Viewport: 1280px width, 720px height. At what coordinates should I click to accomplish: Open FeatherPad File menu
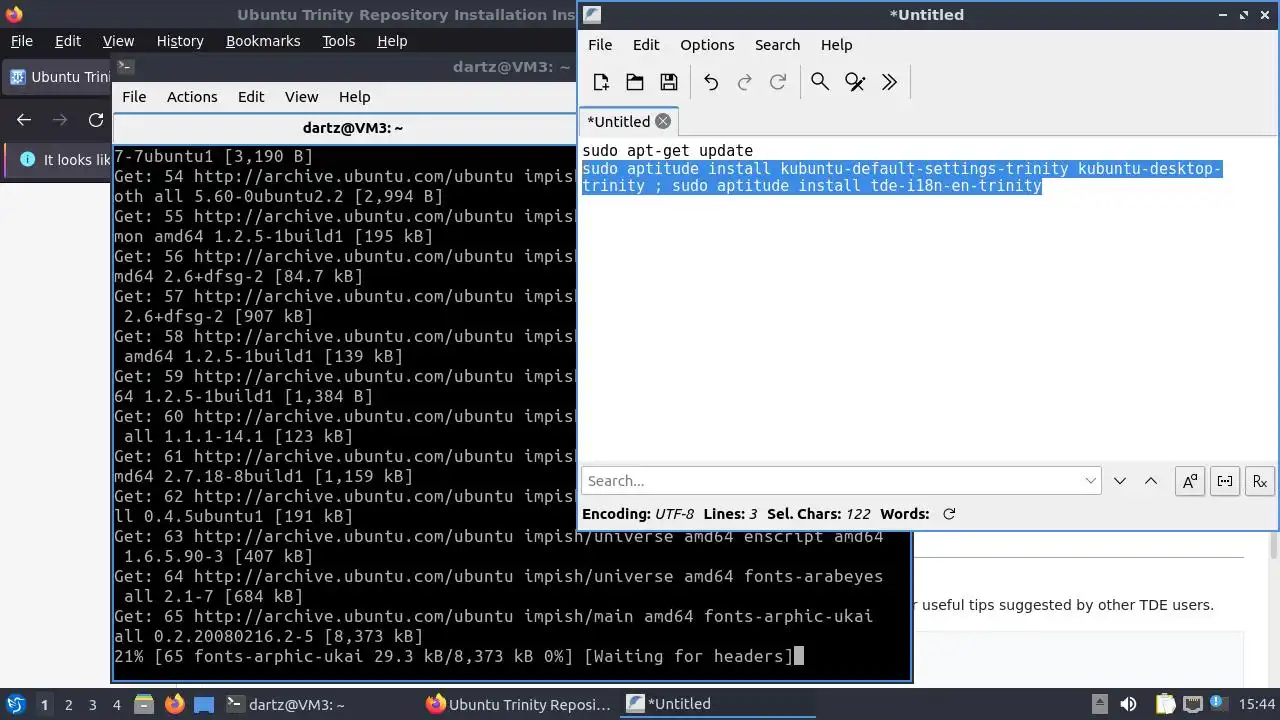point(600,45)
